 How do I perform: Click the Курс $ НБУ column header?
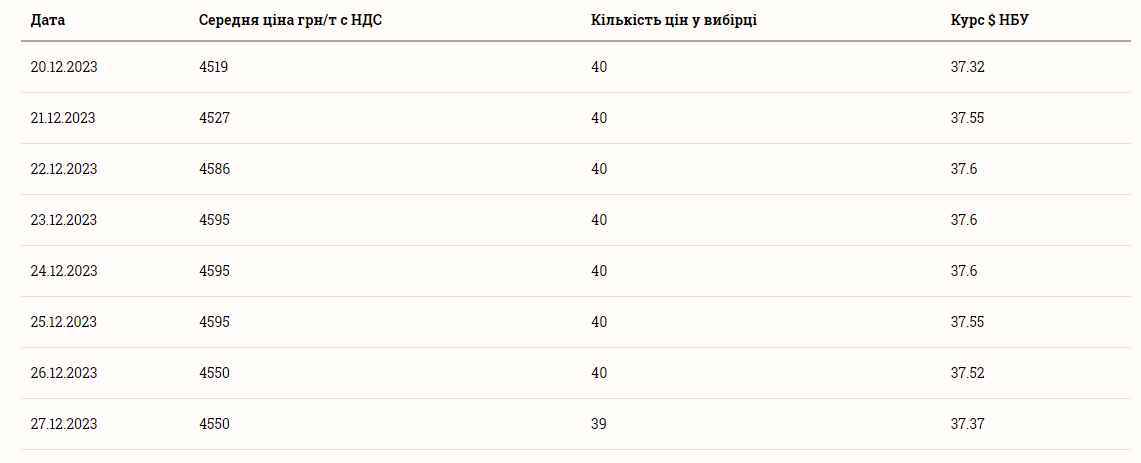point(989,19)
